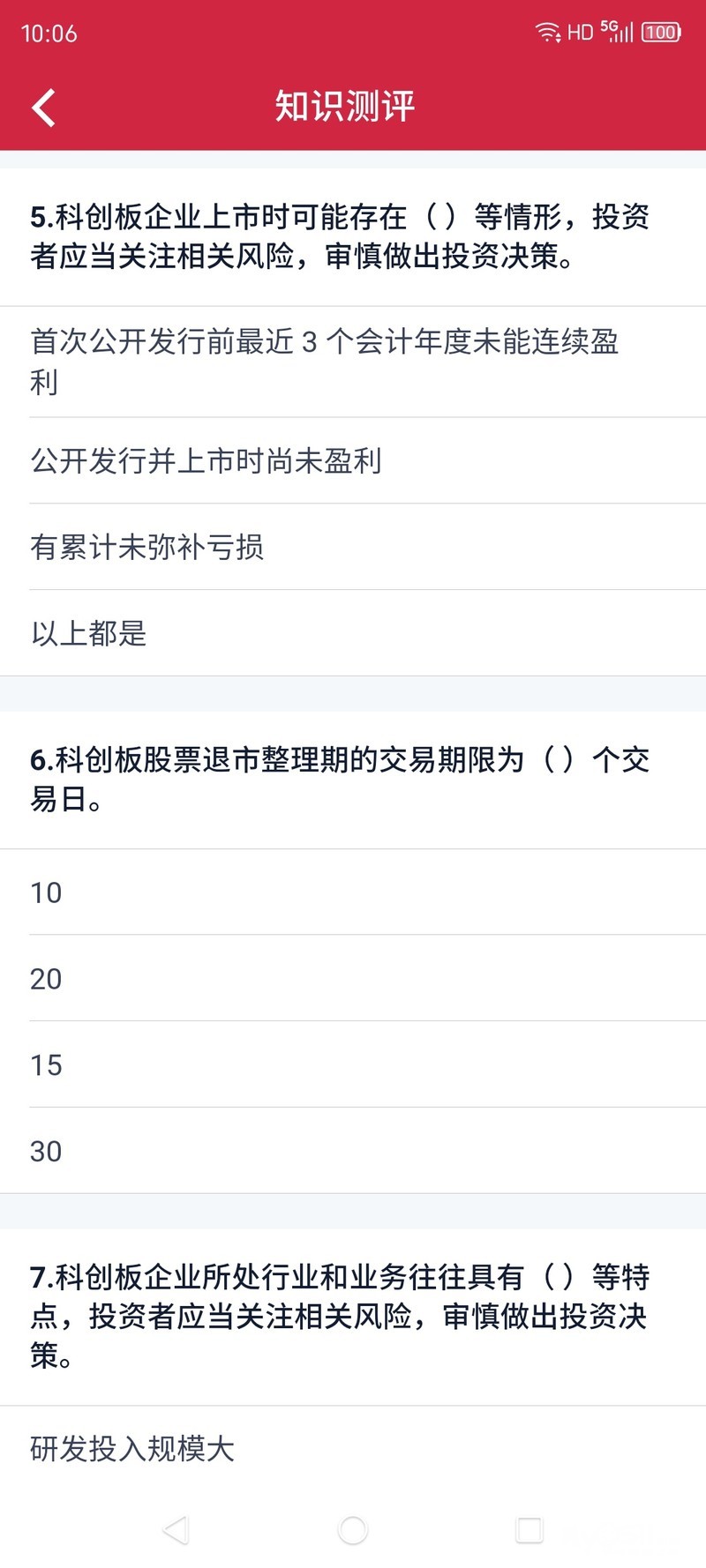Tap the 10:06 clock in status bar
The width and height of the screenshot is (706, 1568).
click(x=49, y=34)
